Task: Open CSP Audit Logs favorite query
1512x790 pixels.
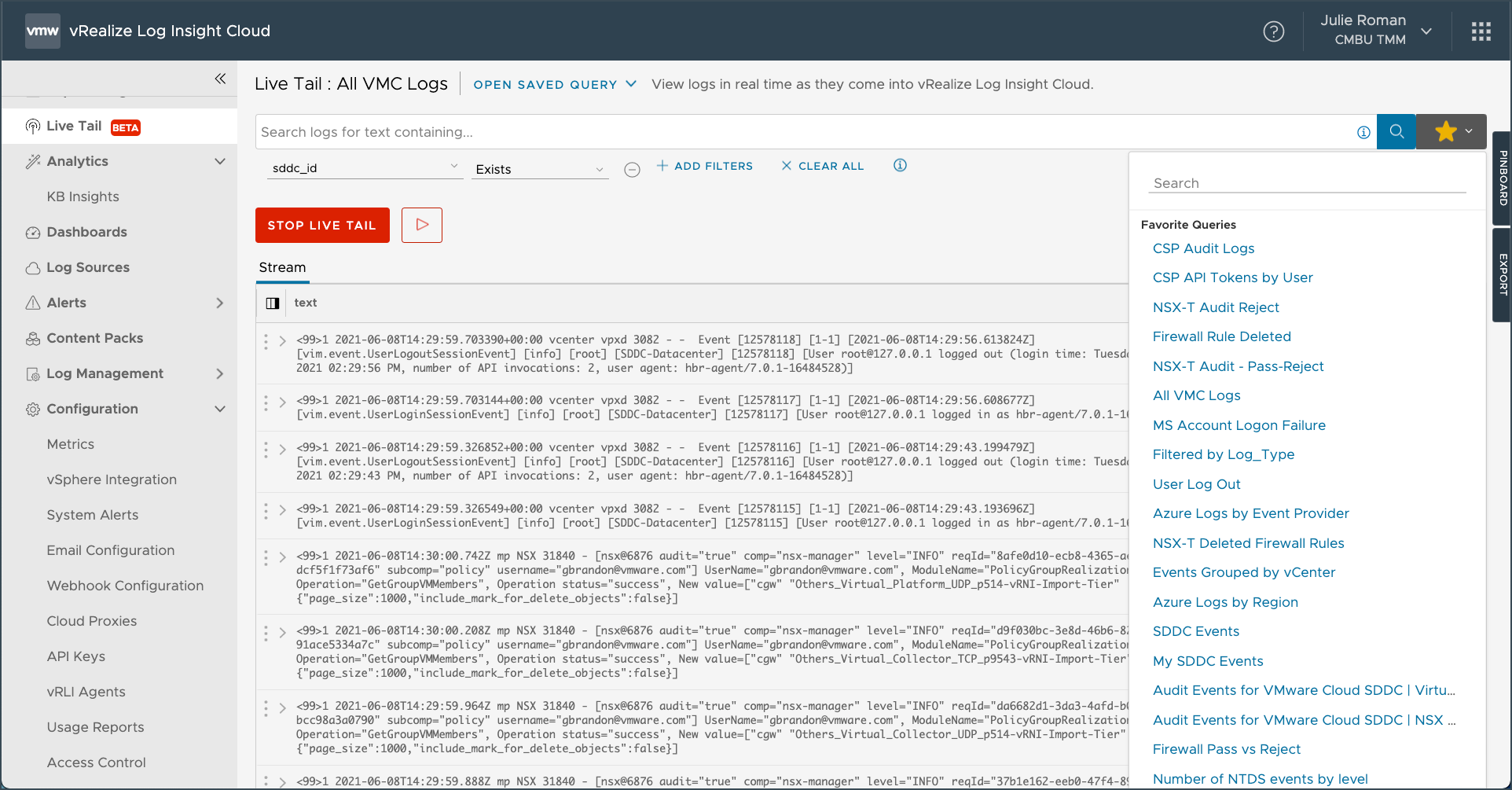Action: click(1203, 248)
